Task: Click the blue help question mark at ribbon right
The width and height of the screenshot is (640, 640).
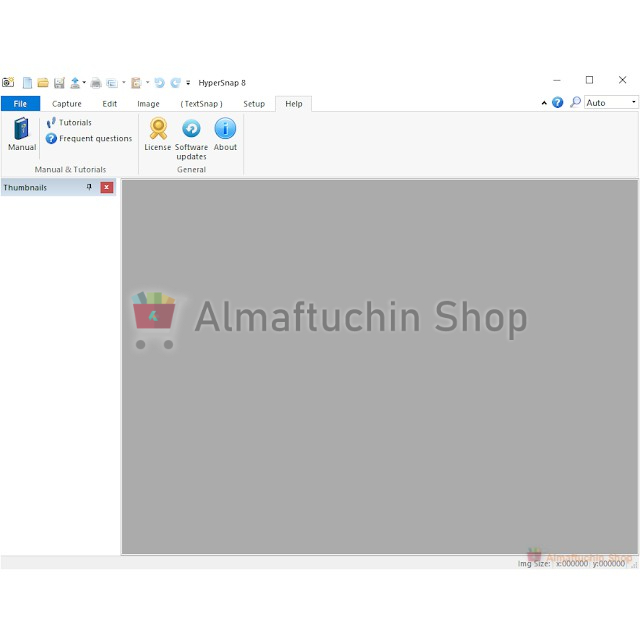Action: [x=558, y=103]
